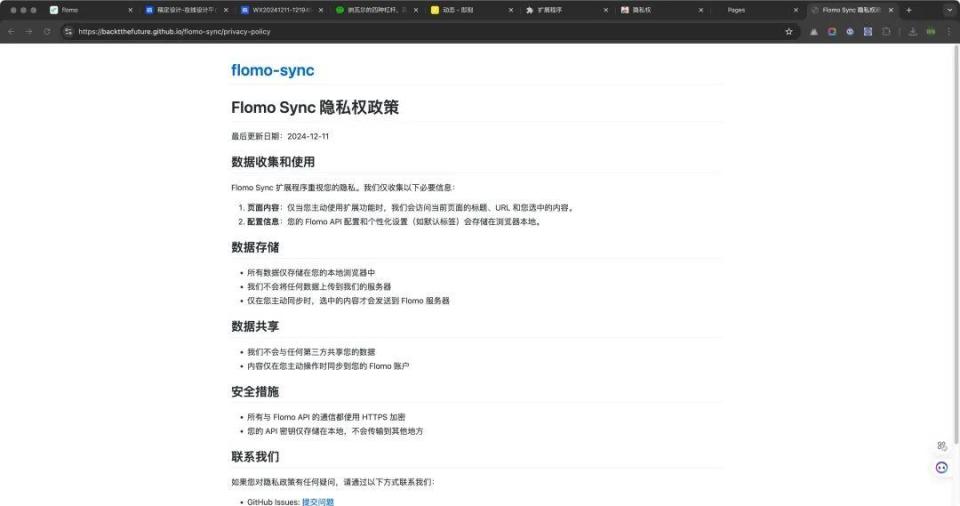View site information icon beside the URL

point(68,31)
